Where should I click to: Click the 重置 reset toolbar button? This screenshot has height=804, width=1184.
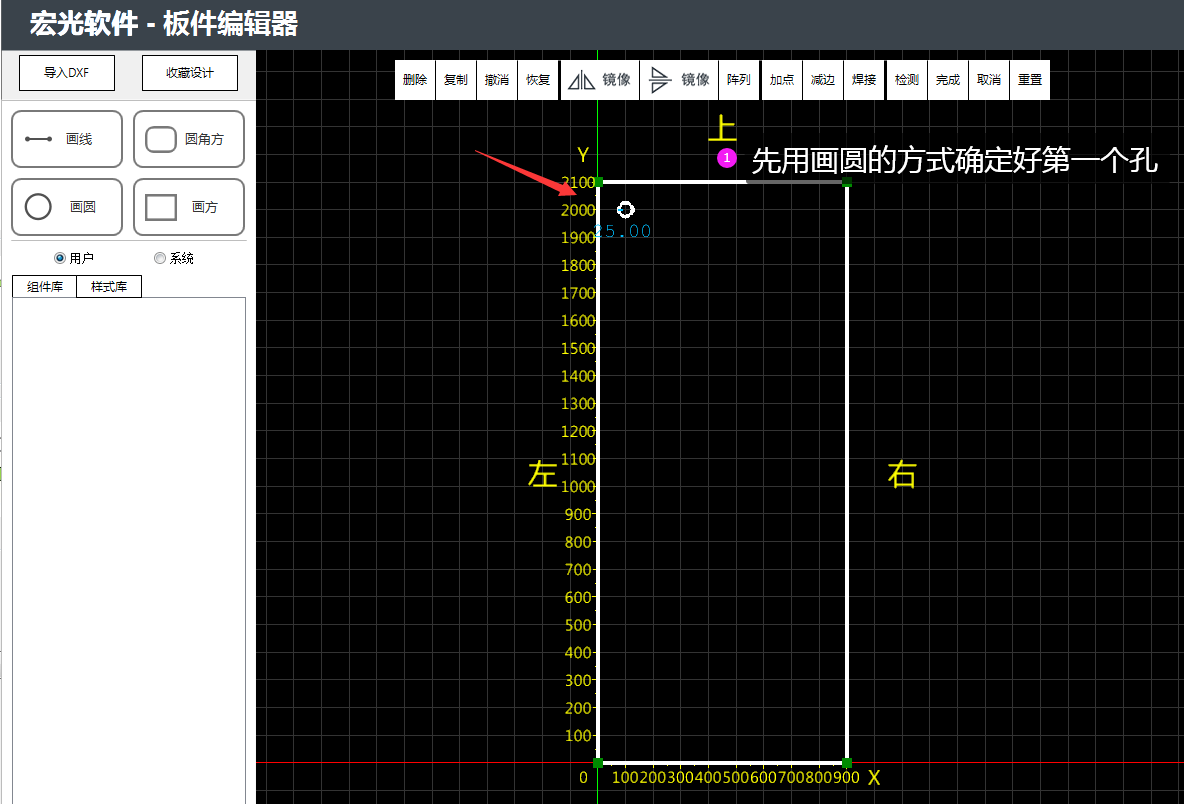1030,79
